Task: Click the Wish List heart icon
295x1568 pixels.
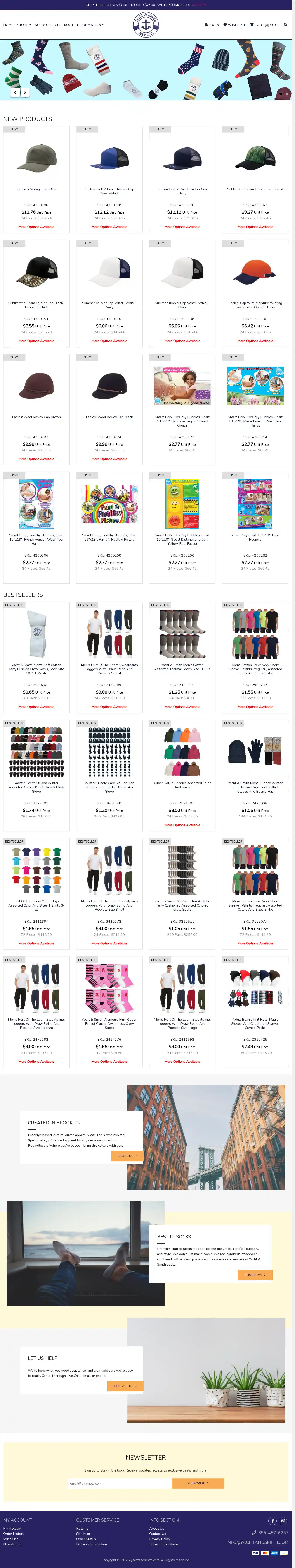Action: coord(225,25)
